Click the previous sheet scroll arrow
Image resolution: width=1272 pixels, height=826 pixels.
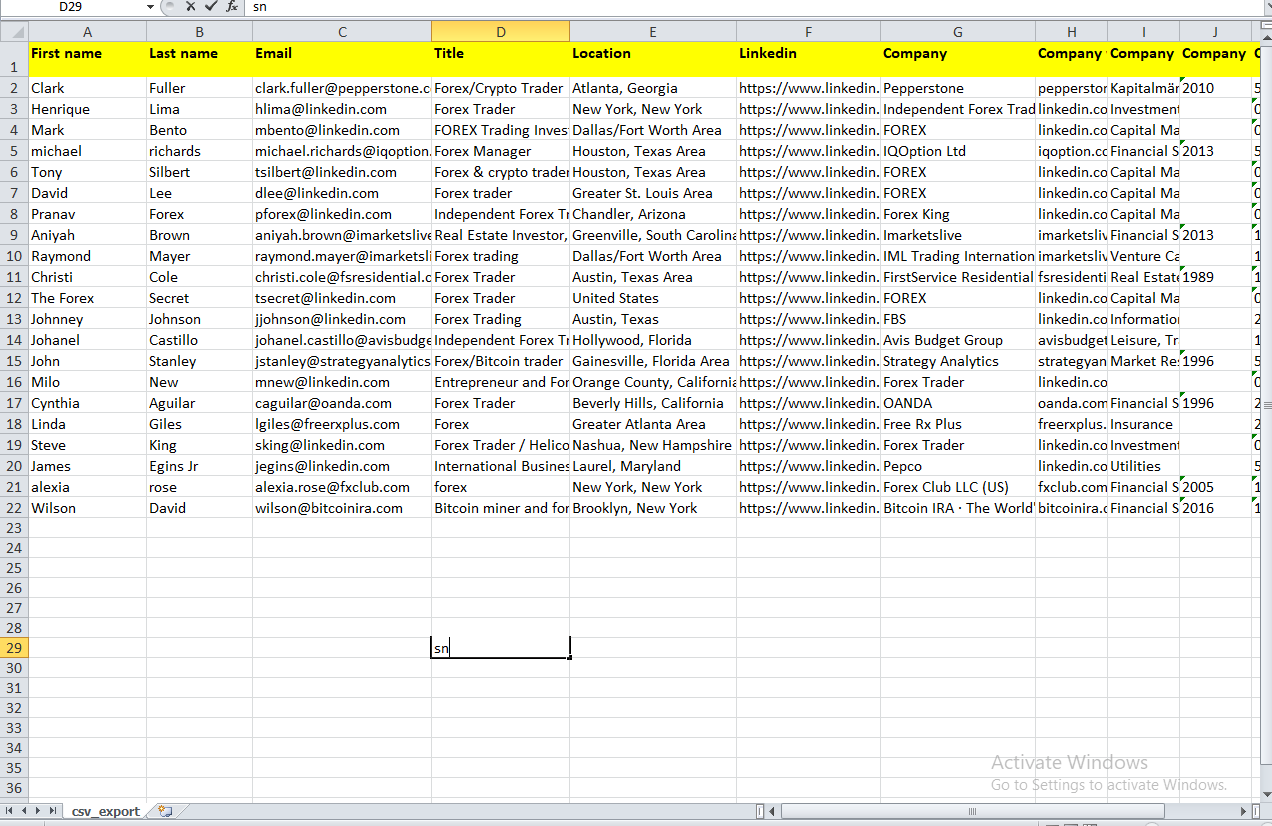coord(24,811)
